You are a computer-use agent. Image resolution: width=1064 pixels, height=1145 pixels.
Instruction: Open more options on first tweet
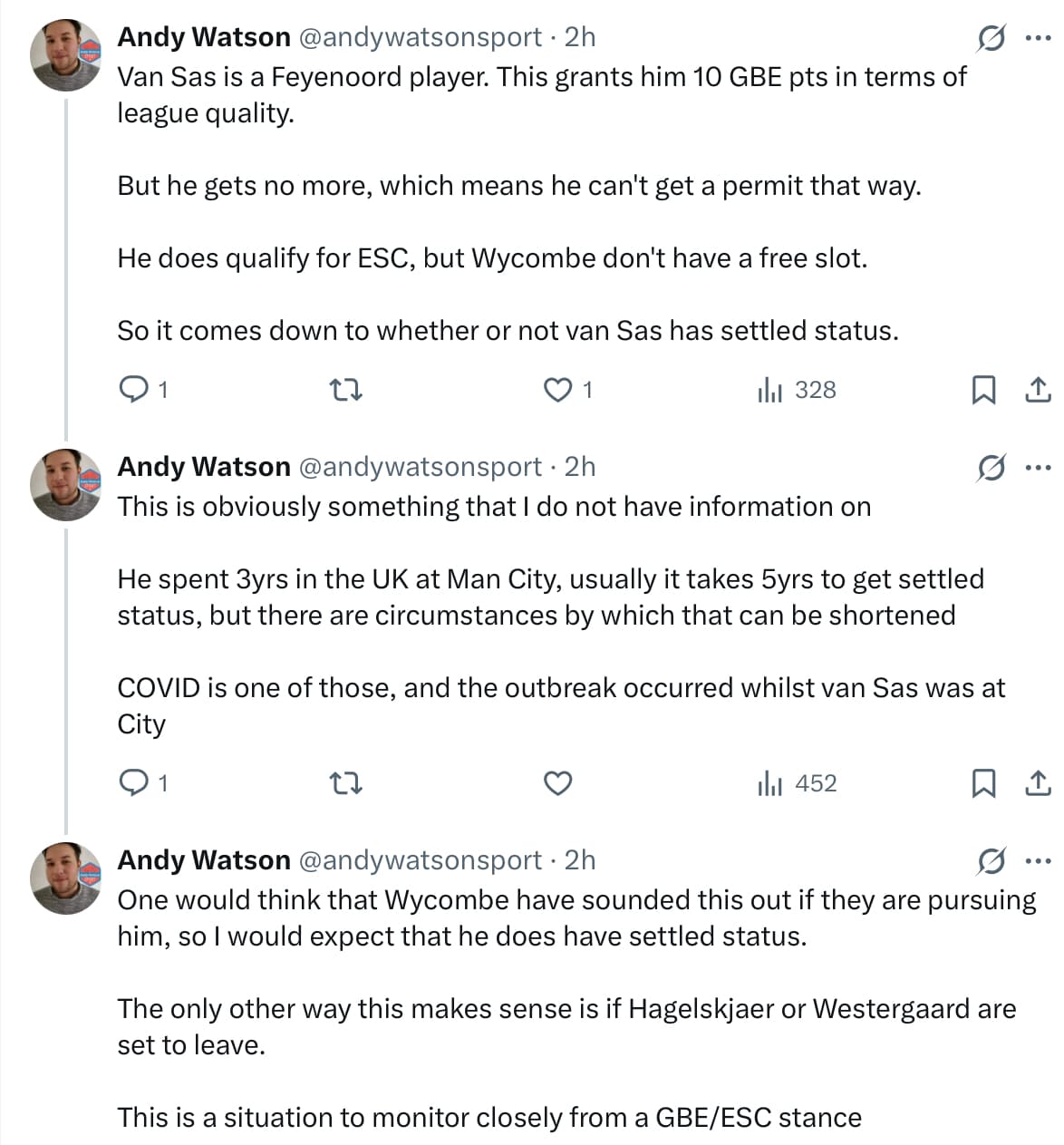[x=1037, y=38]
